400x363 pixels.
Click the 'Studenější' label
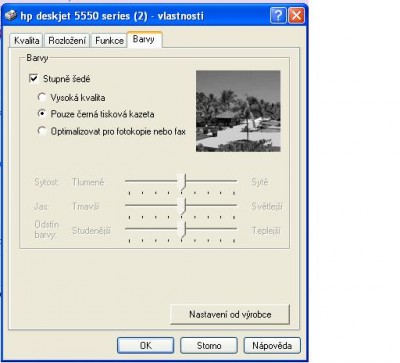pos(91,231)
